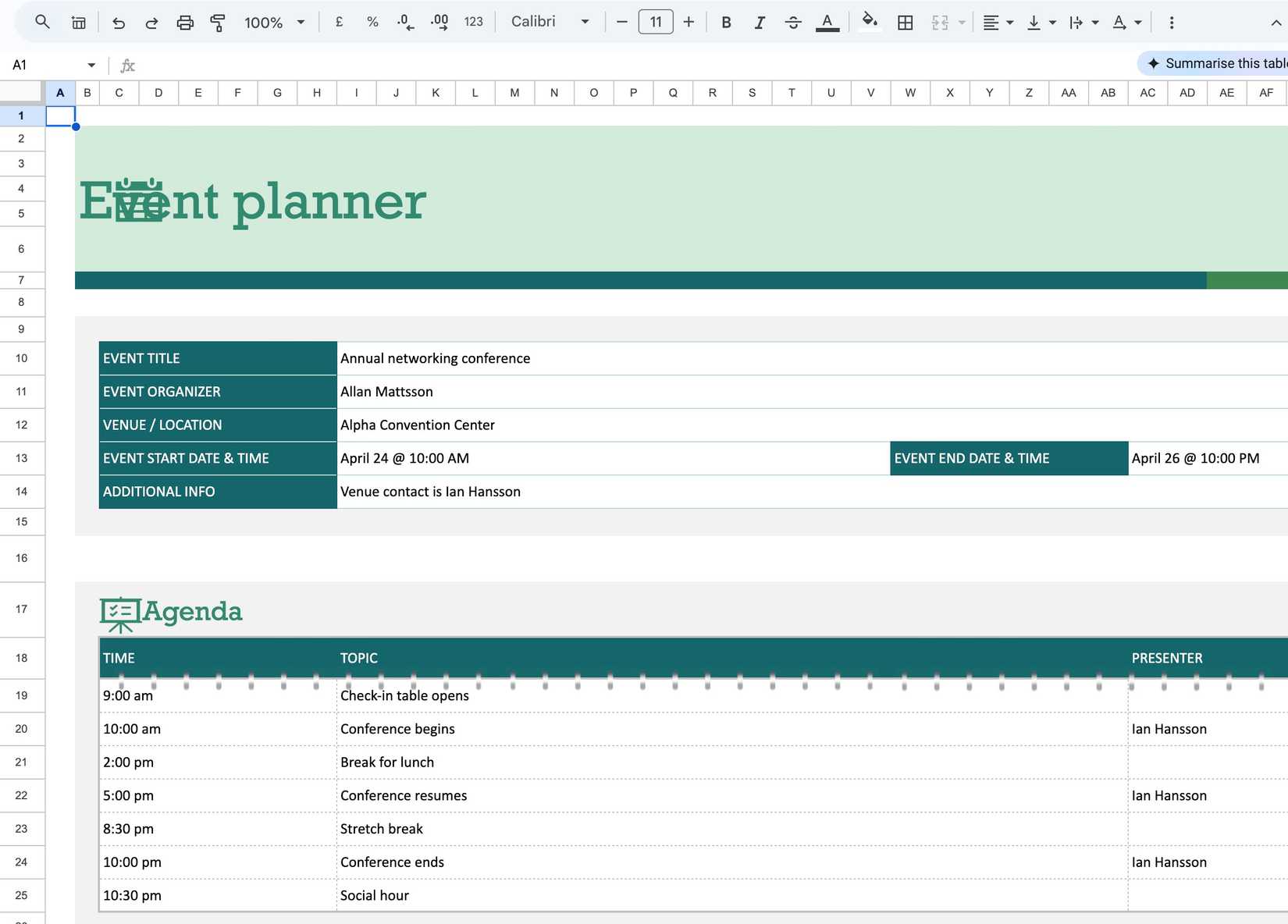The width and height of the screenshot is (1288, 924).
Task: Apply italic formatting
Action: [759, 22]
